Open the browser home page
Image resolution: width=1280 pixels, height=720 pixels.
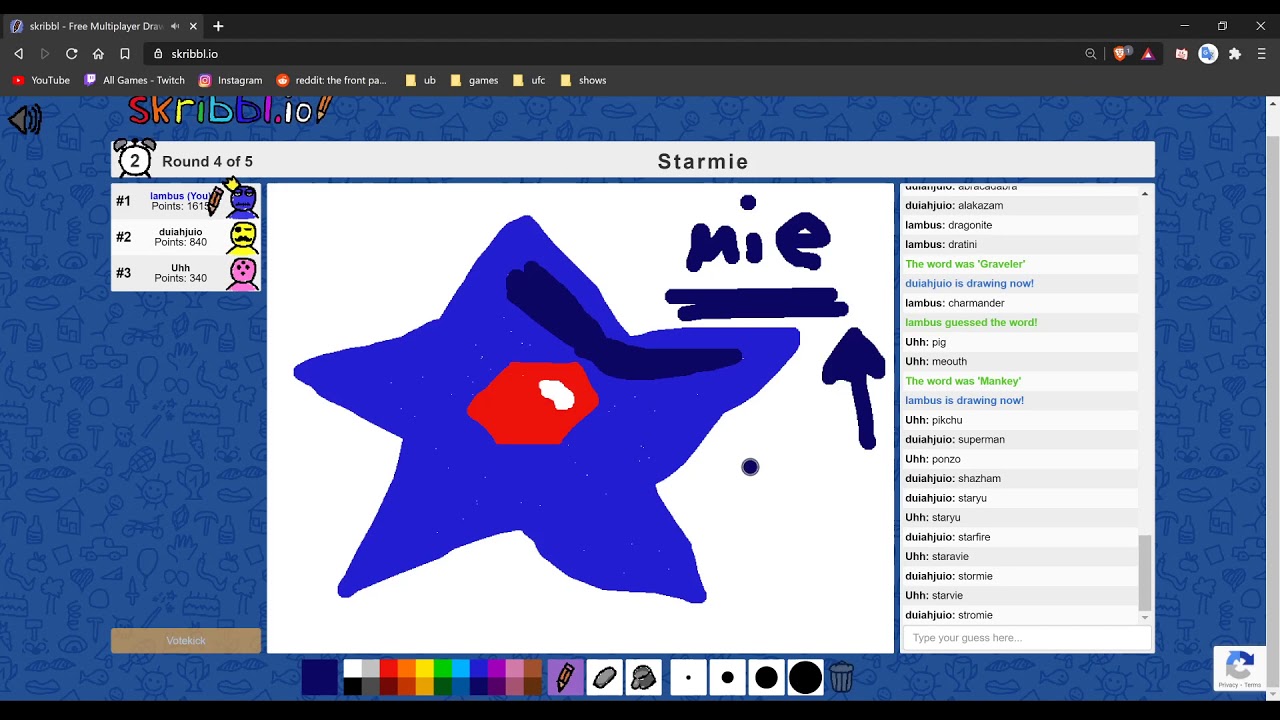pos(98,54)
